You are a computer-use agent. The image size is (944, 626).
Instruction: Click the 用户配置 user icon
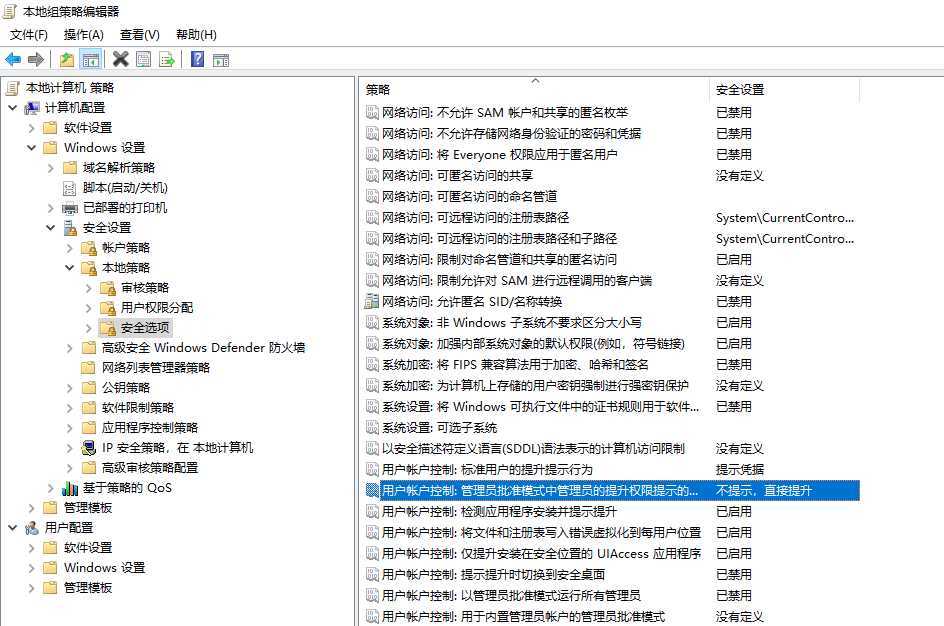coord(31,528)
